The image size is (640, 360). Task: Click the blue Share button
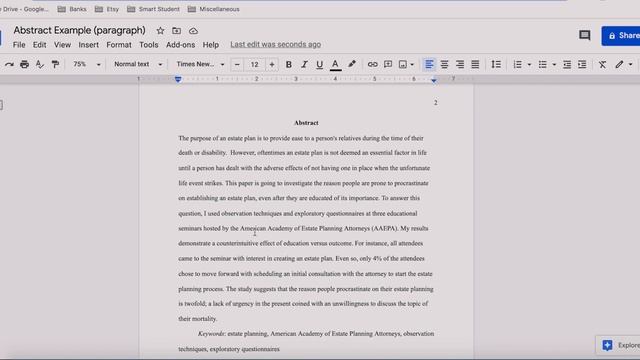pos(621,36)
